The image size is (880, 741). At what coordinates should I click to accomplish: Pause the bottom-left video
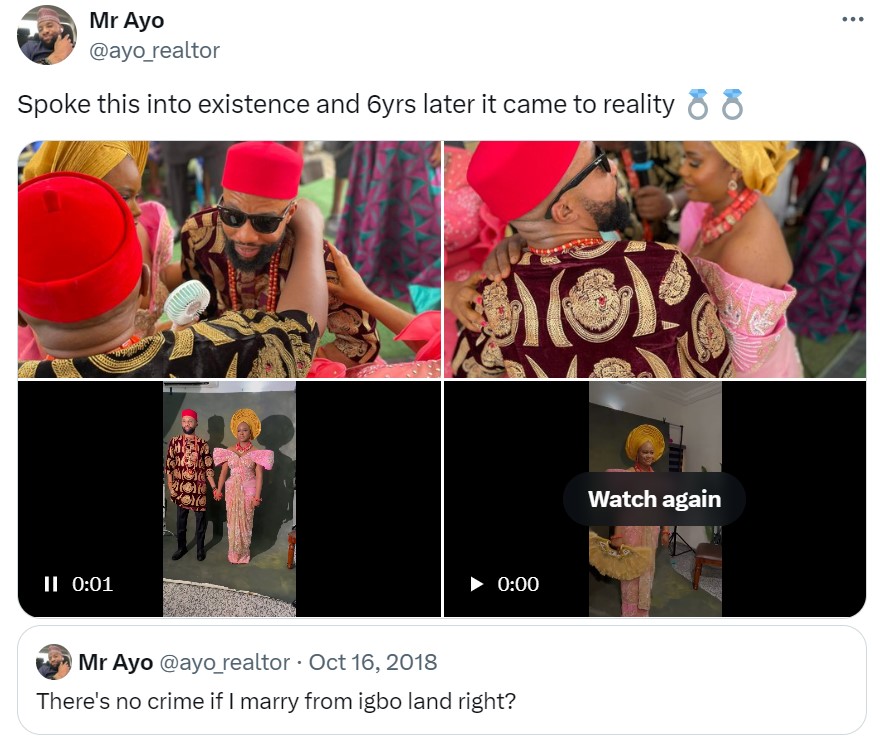[x=51, y=584]
